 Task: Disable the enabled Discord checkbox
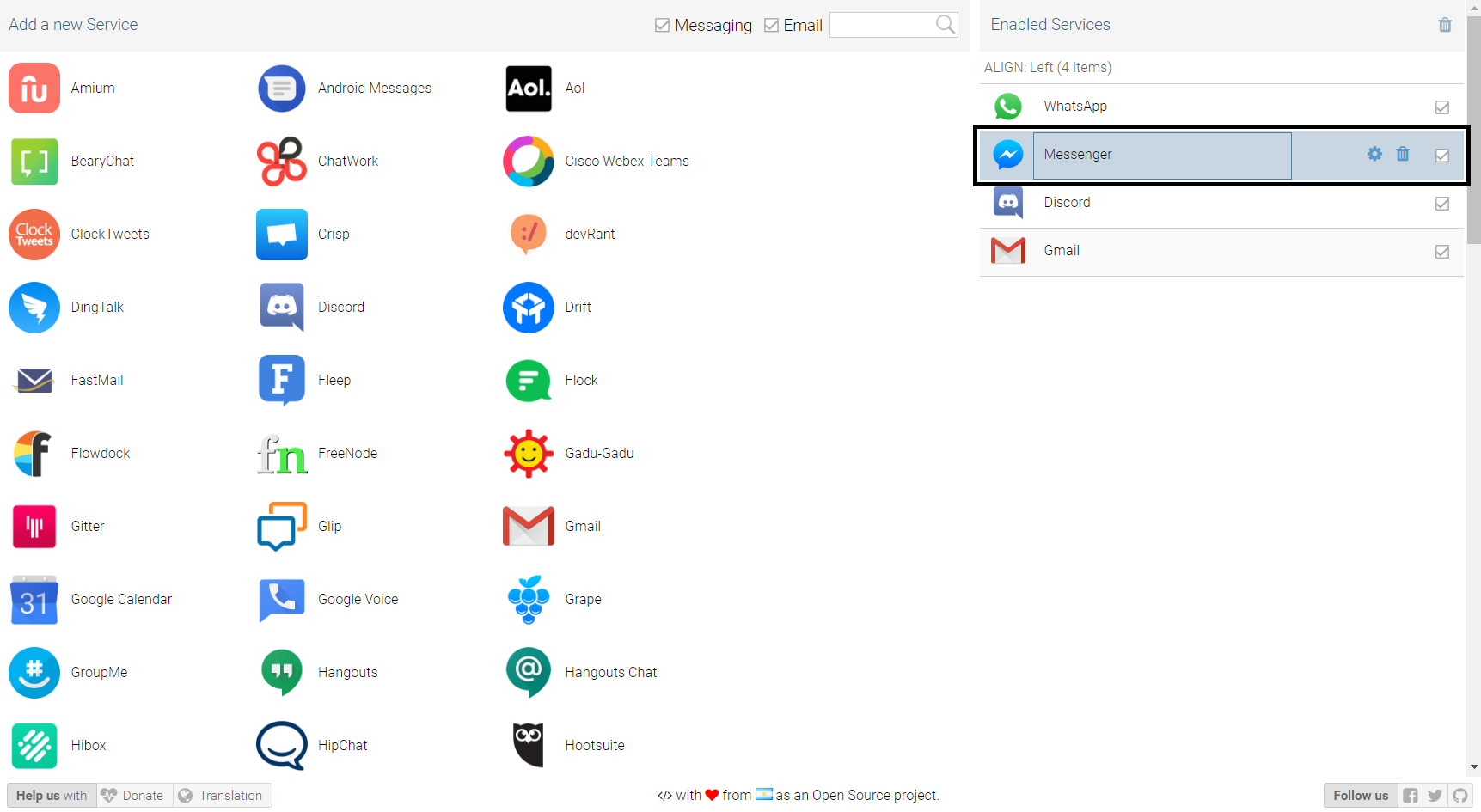point(1442,204)
